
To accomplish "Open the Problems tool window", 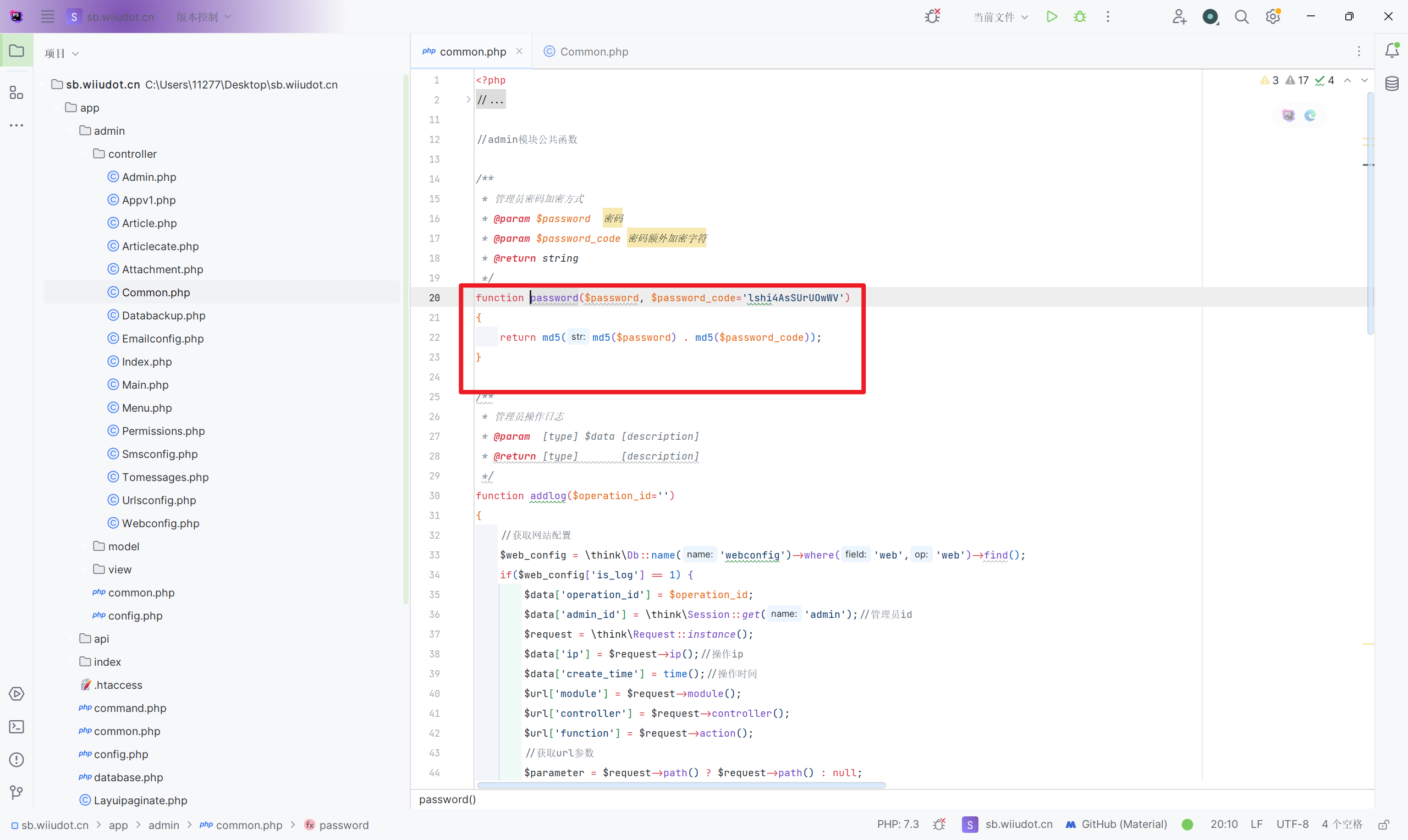I will click(16, 760).
